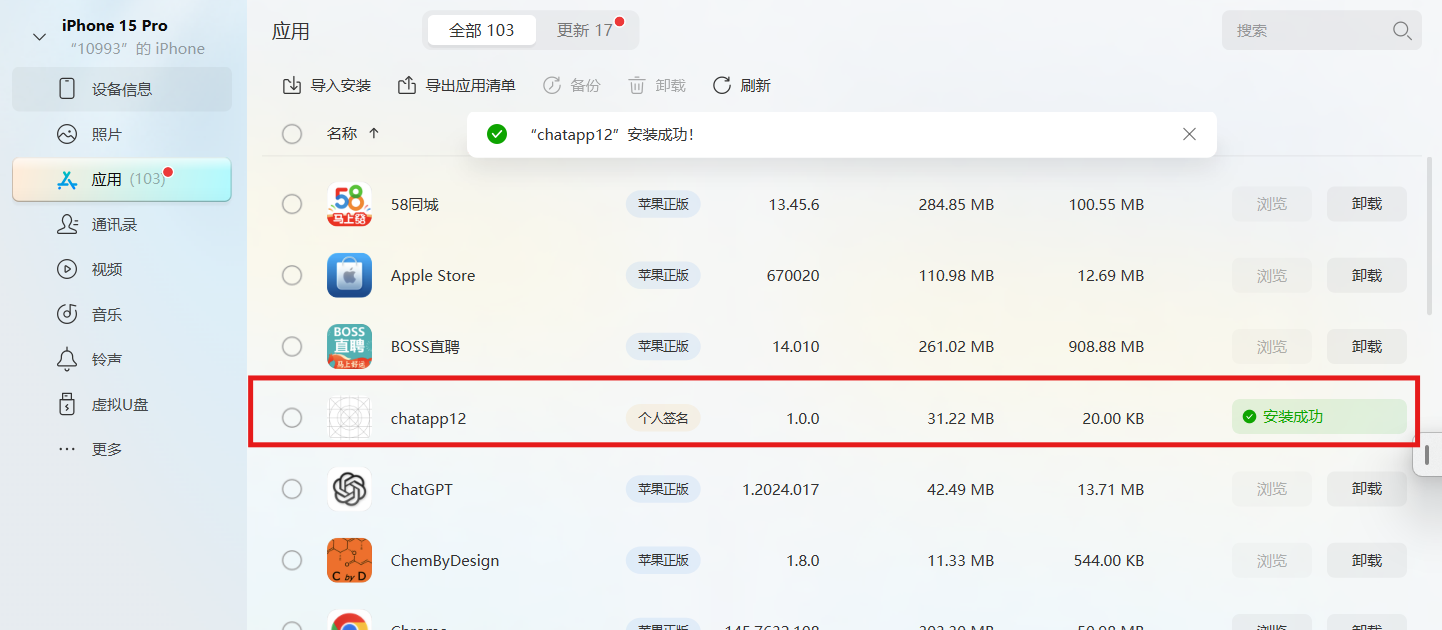1442x630 pixels.
Task: Uninstall 58同城 with its 卸载 button
Action: pos(1367,204)
